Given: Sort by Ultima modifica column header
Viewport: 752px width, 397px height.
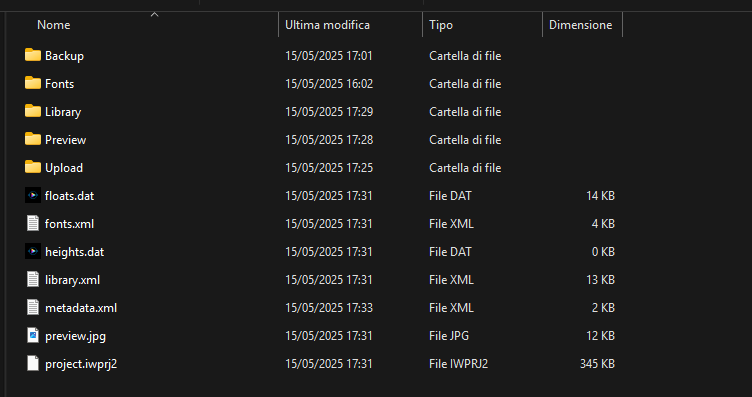Looking at the screenshot, I should click(328, 25).
